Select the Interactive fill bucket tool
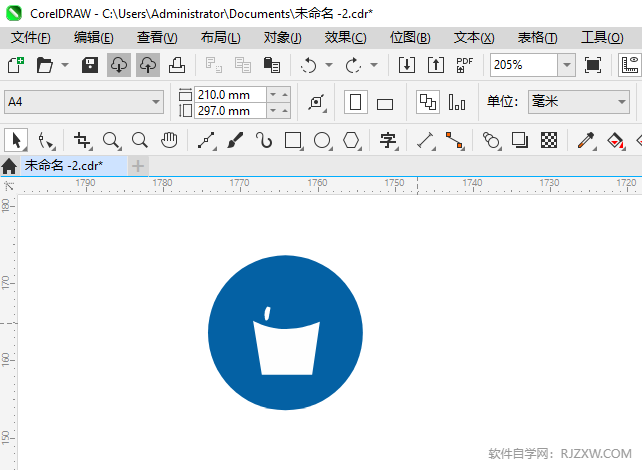642x470 pixels. coord(615,140)
